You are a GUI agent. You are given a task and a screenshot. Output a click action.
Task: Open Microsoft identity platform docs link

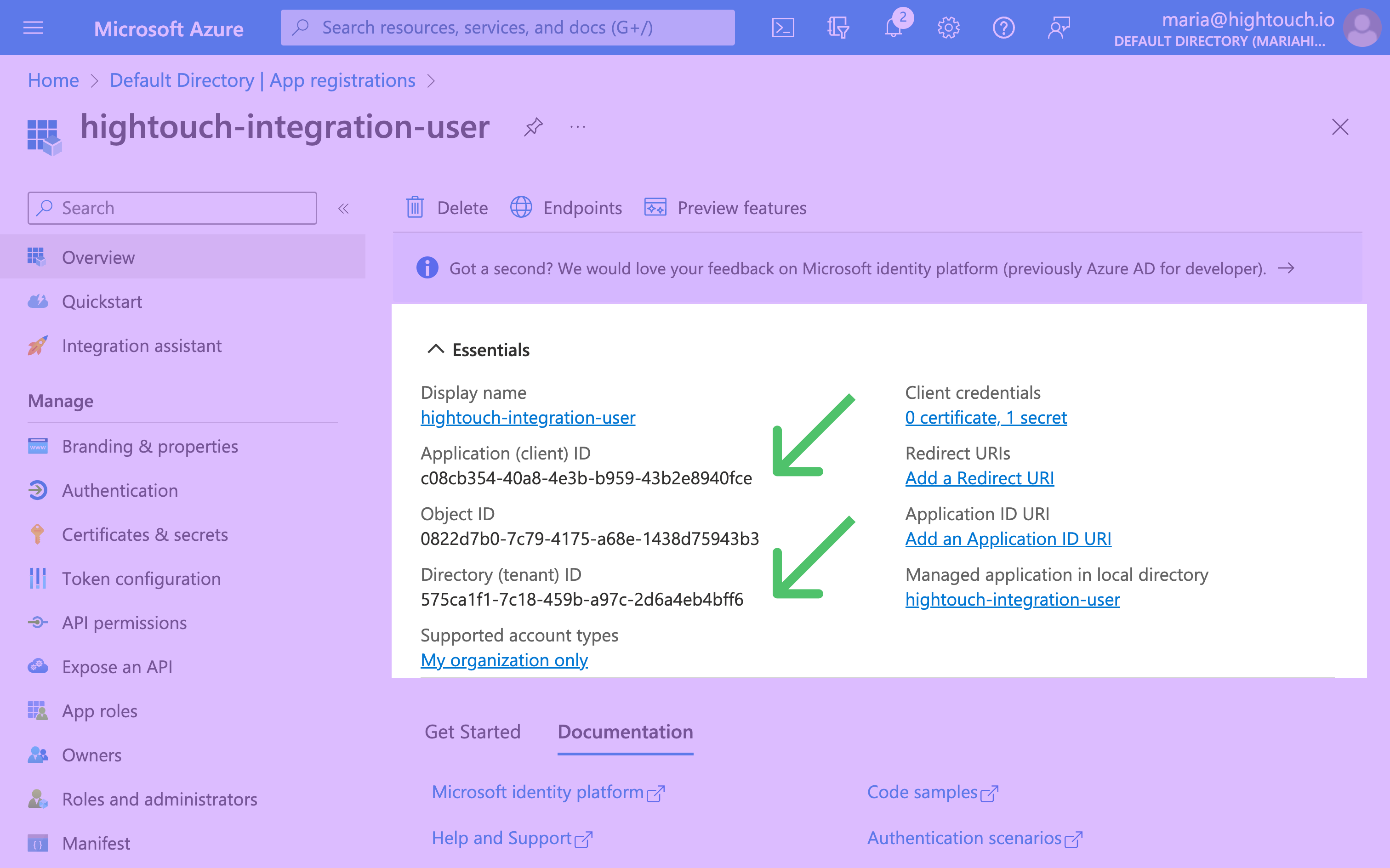(548, 792)
